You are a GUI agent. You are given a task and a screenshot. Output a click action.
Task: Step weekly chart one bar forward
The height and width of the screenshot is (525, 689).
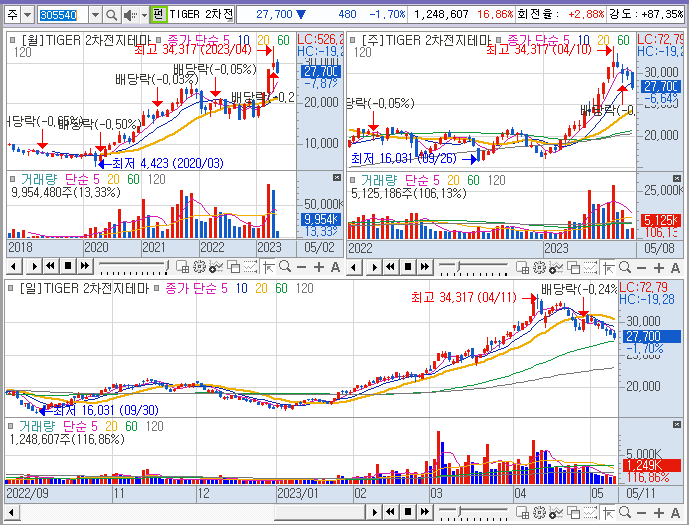374,267
